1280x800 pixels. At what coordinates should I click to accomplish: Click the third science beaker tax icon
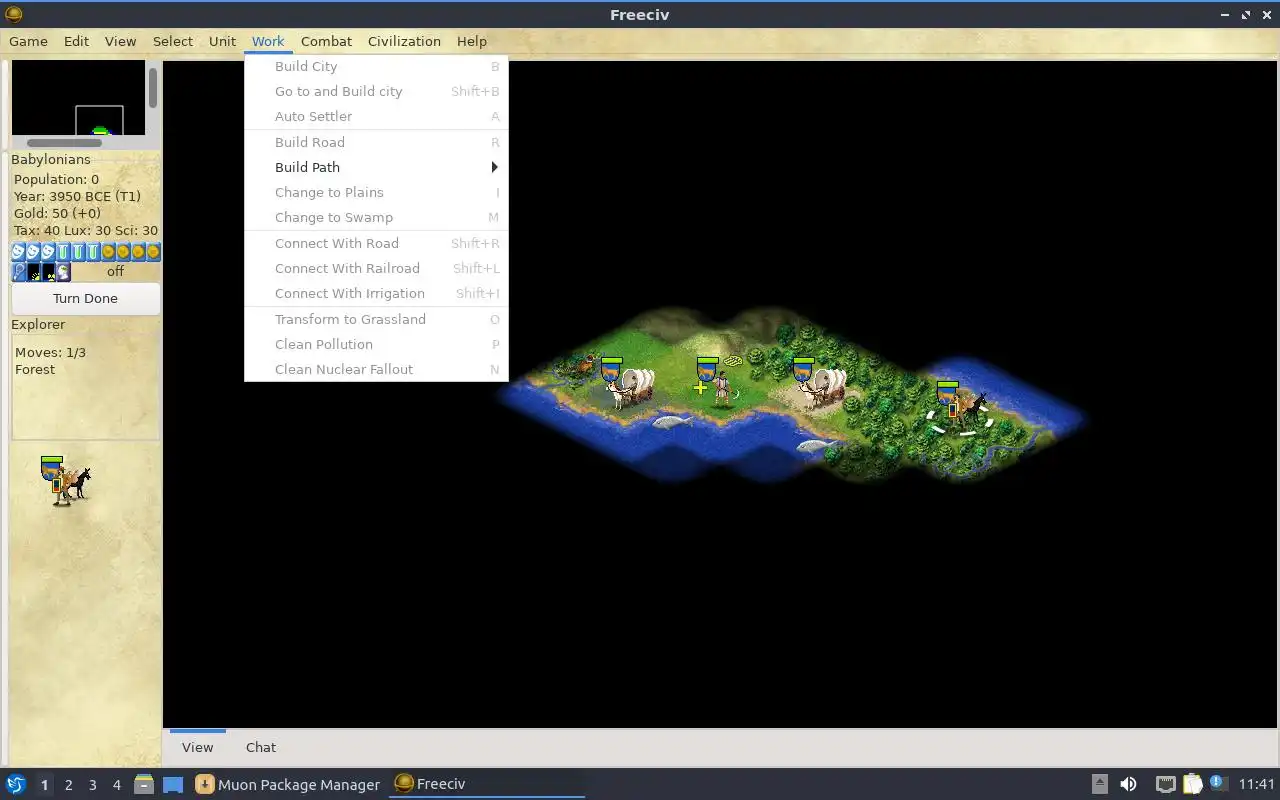pyautogui.click(x=93, y=252)
